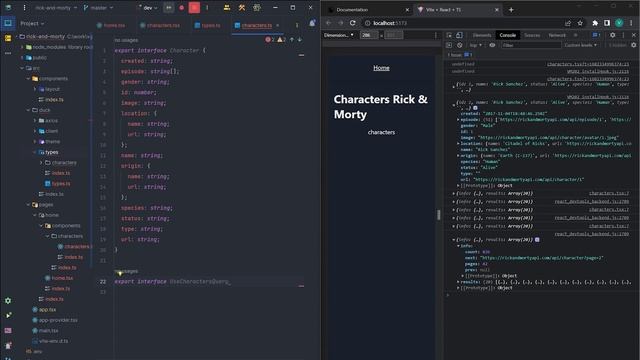Screen dimensions: 640x360
Task: Open types.ts file in project tree
Action: (58, 184)
